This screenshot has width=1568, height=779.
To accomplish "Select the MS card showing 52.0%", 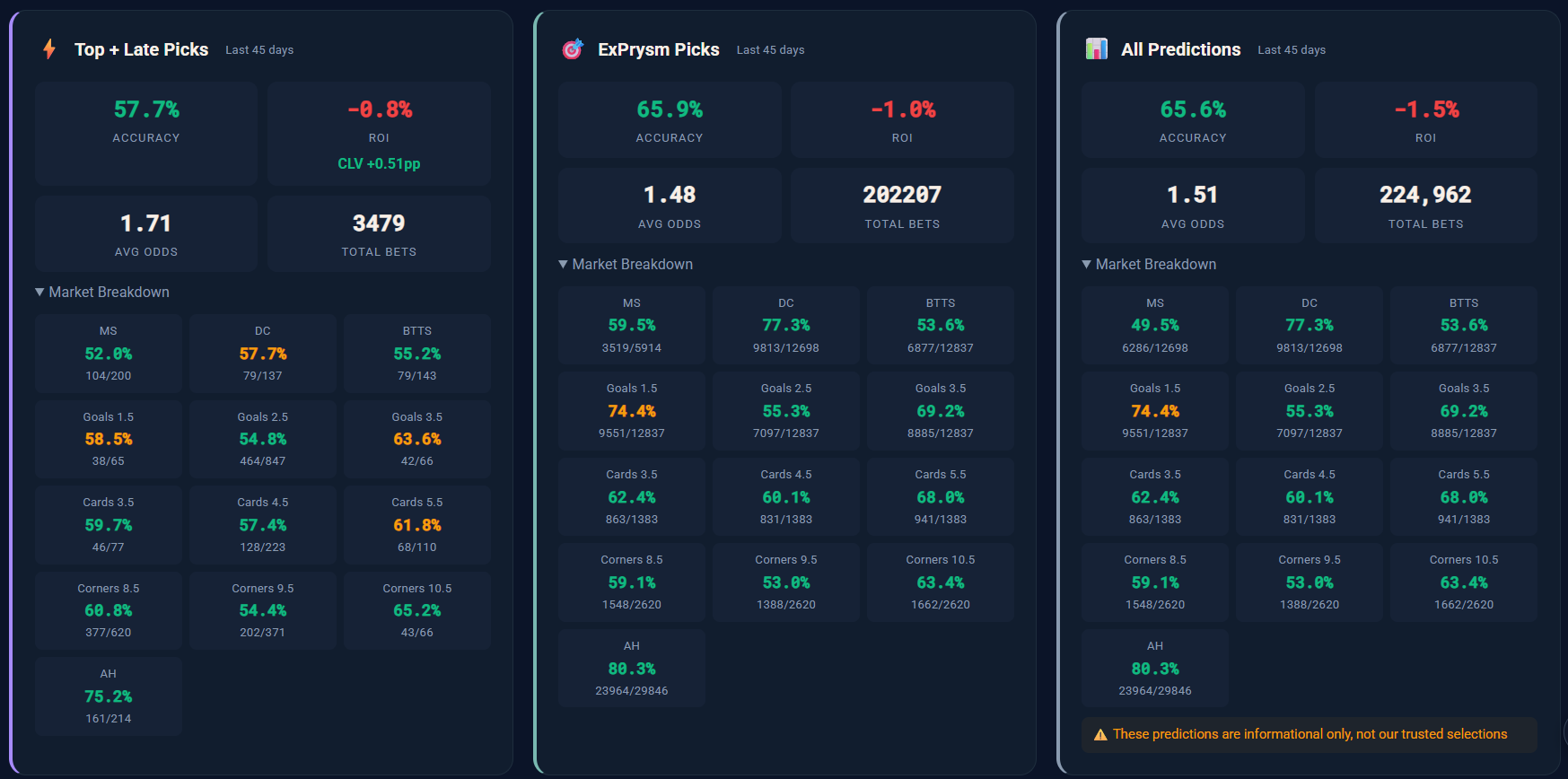I will [109, 354].
